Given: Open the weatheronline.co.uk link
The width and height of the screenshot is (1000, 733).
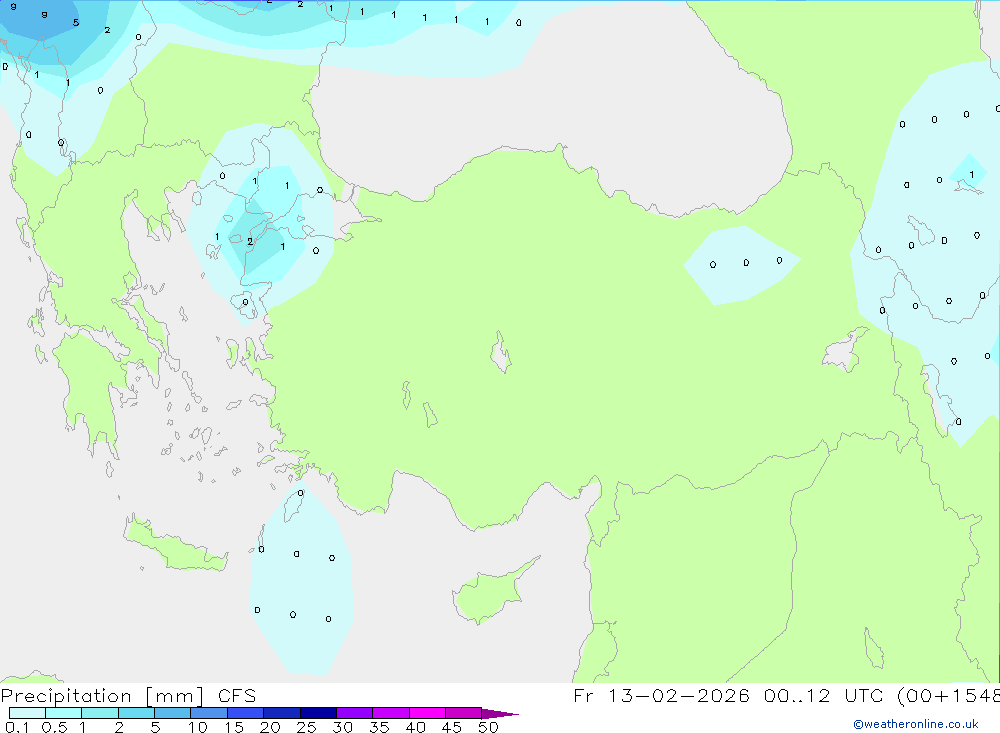Looking at the screenshot, I should pos(916,724).
